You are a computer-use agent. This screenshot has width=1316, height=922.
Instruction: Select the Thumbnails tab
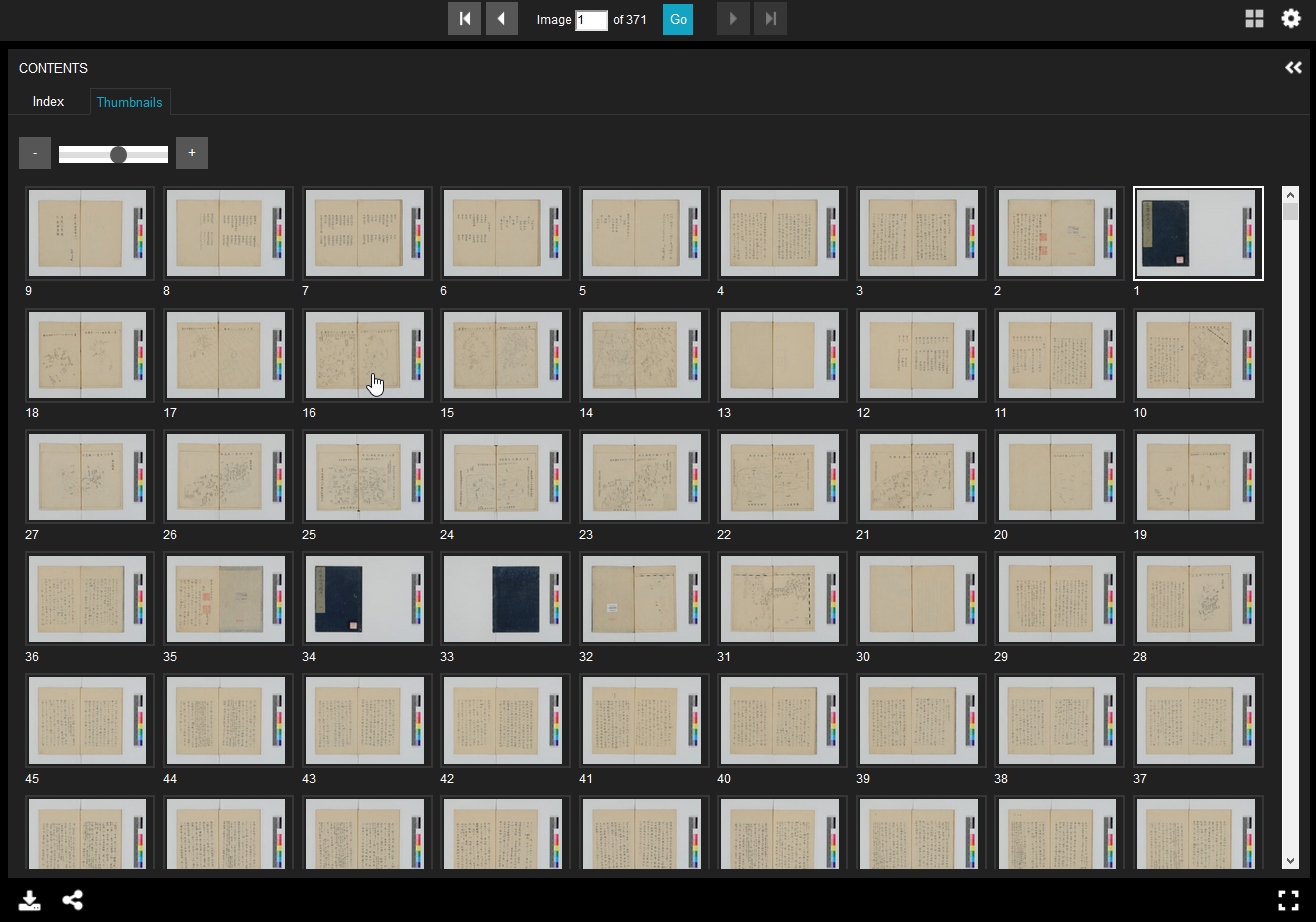pyautogui.click(x=129, y=102)
